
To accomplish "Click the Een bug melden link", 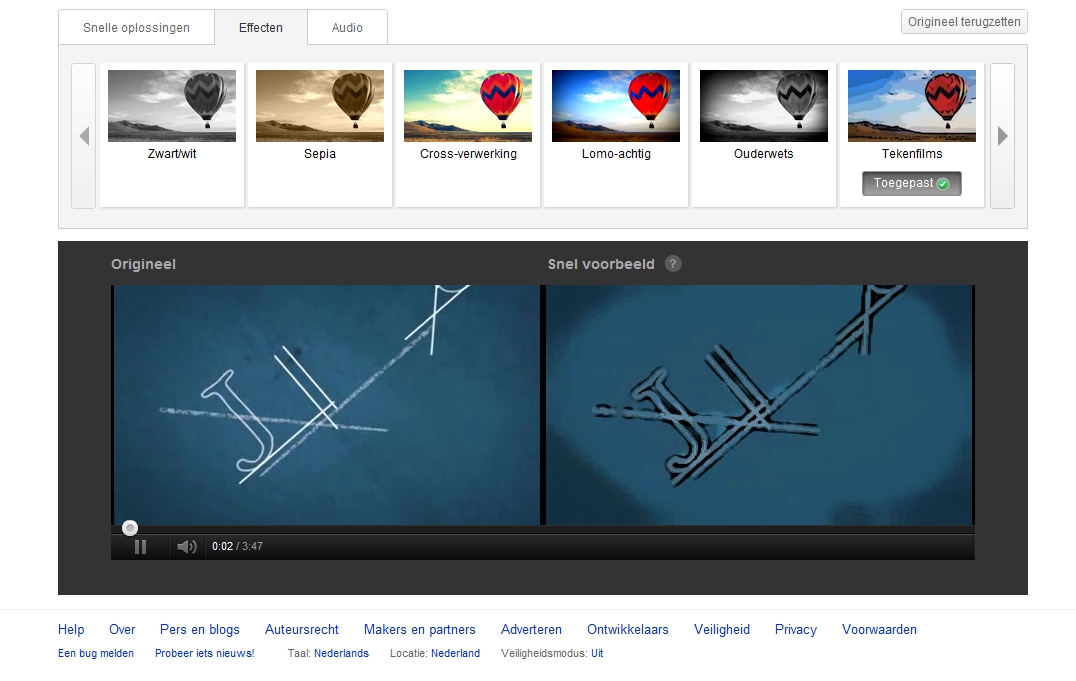I will pos(96,654).
